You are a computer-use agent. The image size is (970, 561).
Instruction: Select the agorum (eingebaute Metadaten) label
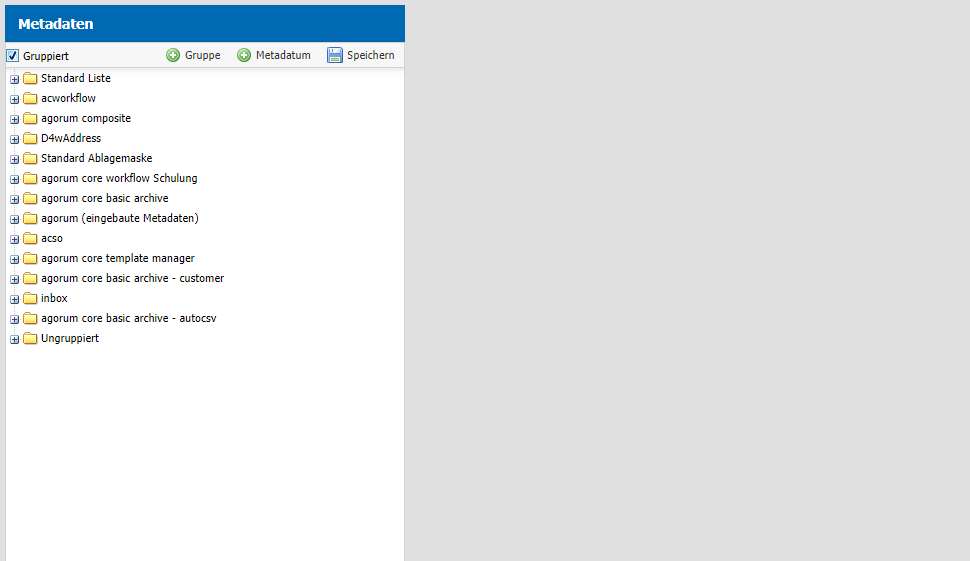click(x=120, y=218)
